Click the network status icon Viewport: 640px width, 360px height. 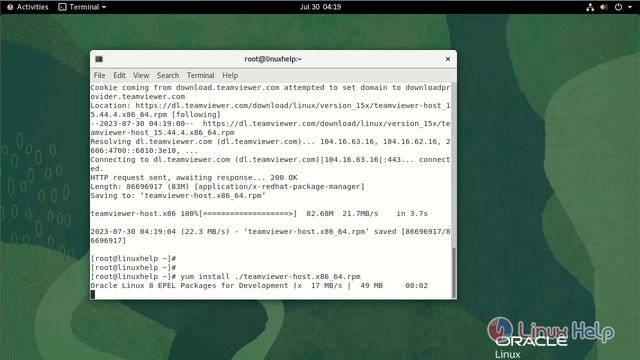click(590, 7)
